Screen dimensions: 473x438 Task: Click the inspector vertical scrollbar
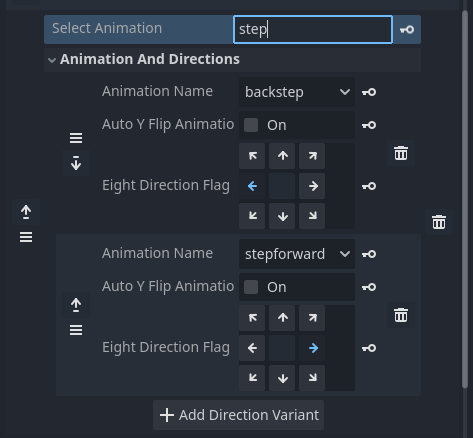click(465, 199)
